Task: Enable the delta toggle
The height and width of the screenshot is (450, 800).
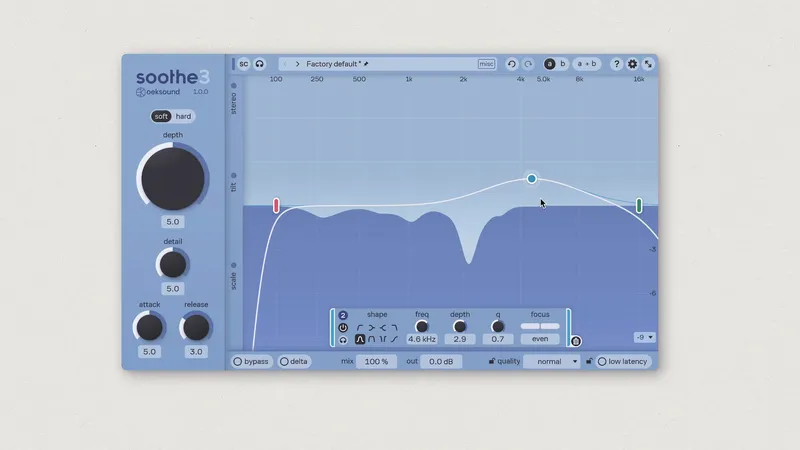Action: point(294,361)
